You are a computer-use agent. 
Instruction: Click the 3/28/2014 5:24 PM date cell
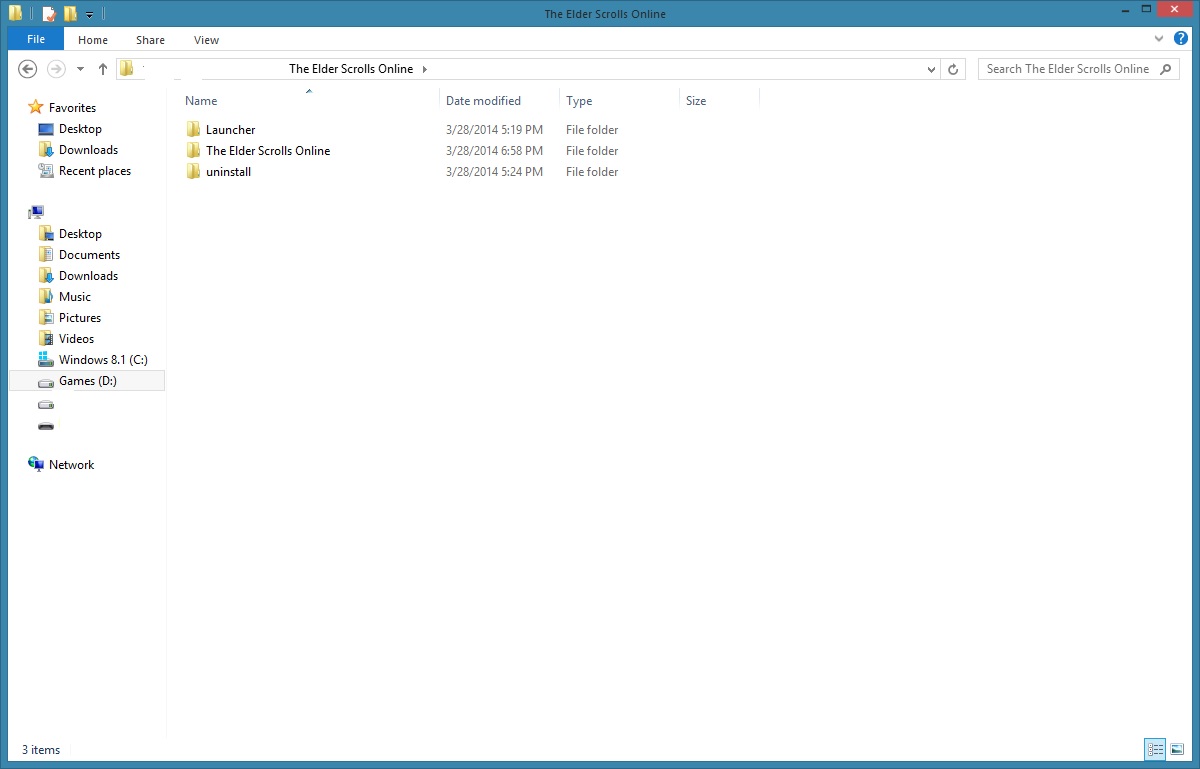point(494,172)
